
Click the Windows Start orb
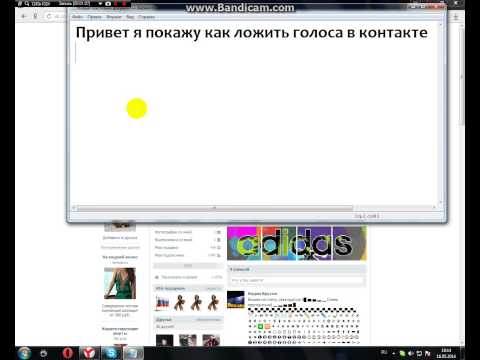24,353
